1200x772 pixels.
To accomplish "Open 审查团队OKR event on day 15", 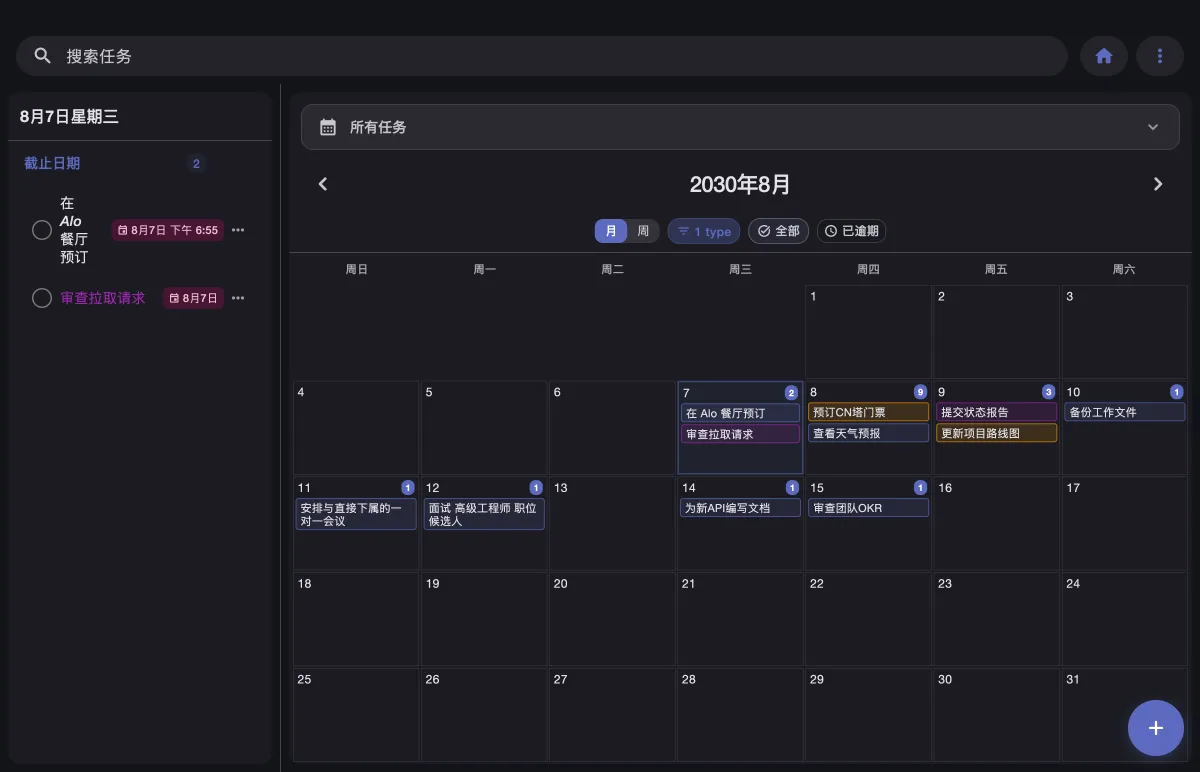I will tap(868, 508).
